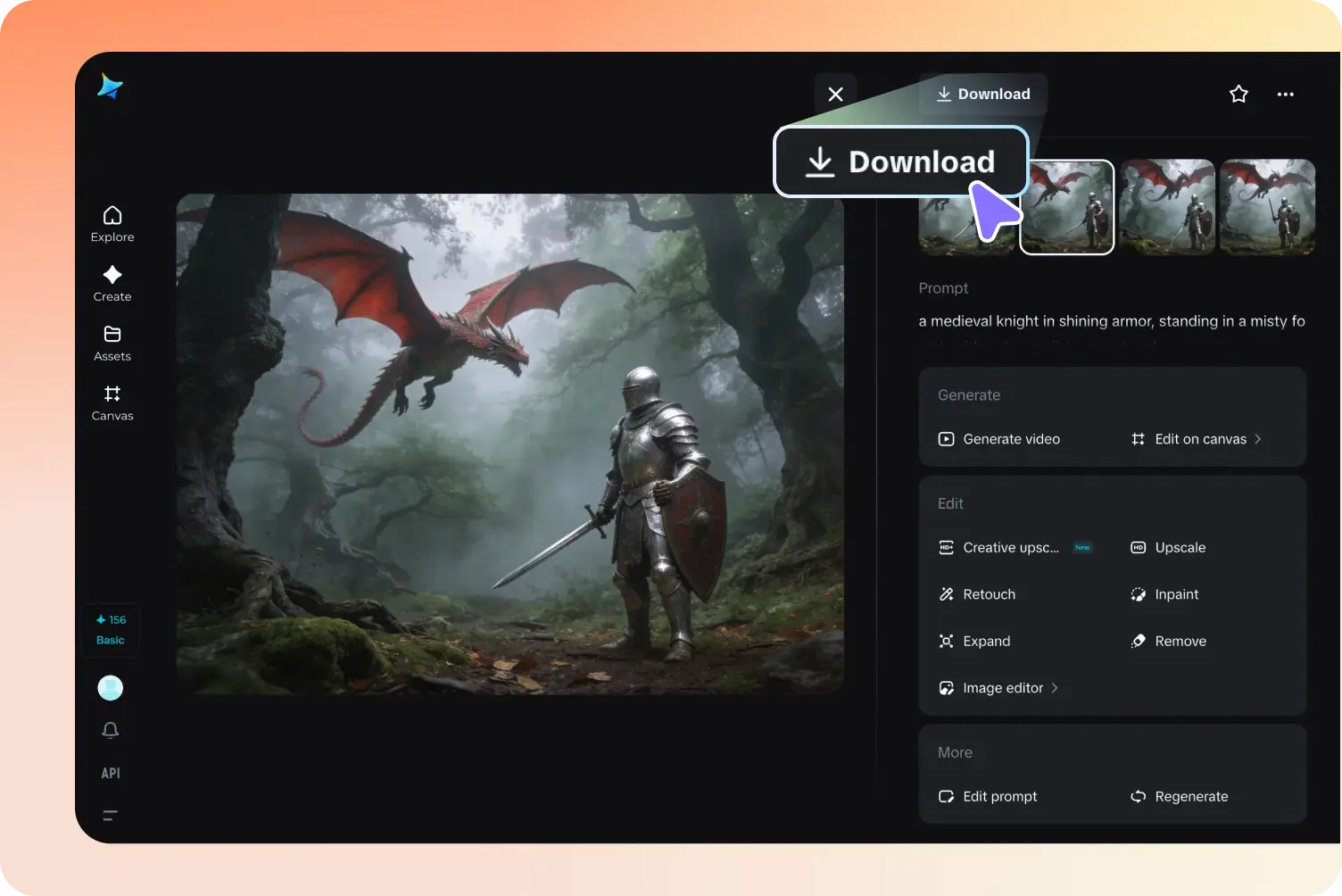1342x896 pixels.
Task: Close the image preview with X
Action: (x=835, y=94)
